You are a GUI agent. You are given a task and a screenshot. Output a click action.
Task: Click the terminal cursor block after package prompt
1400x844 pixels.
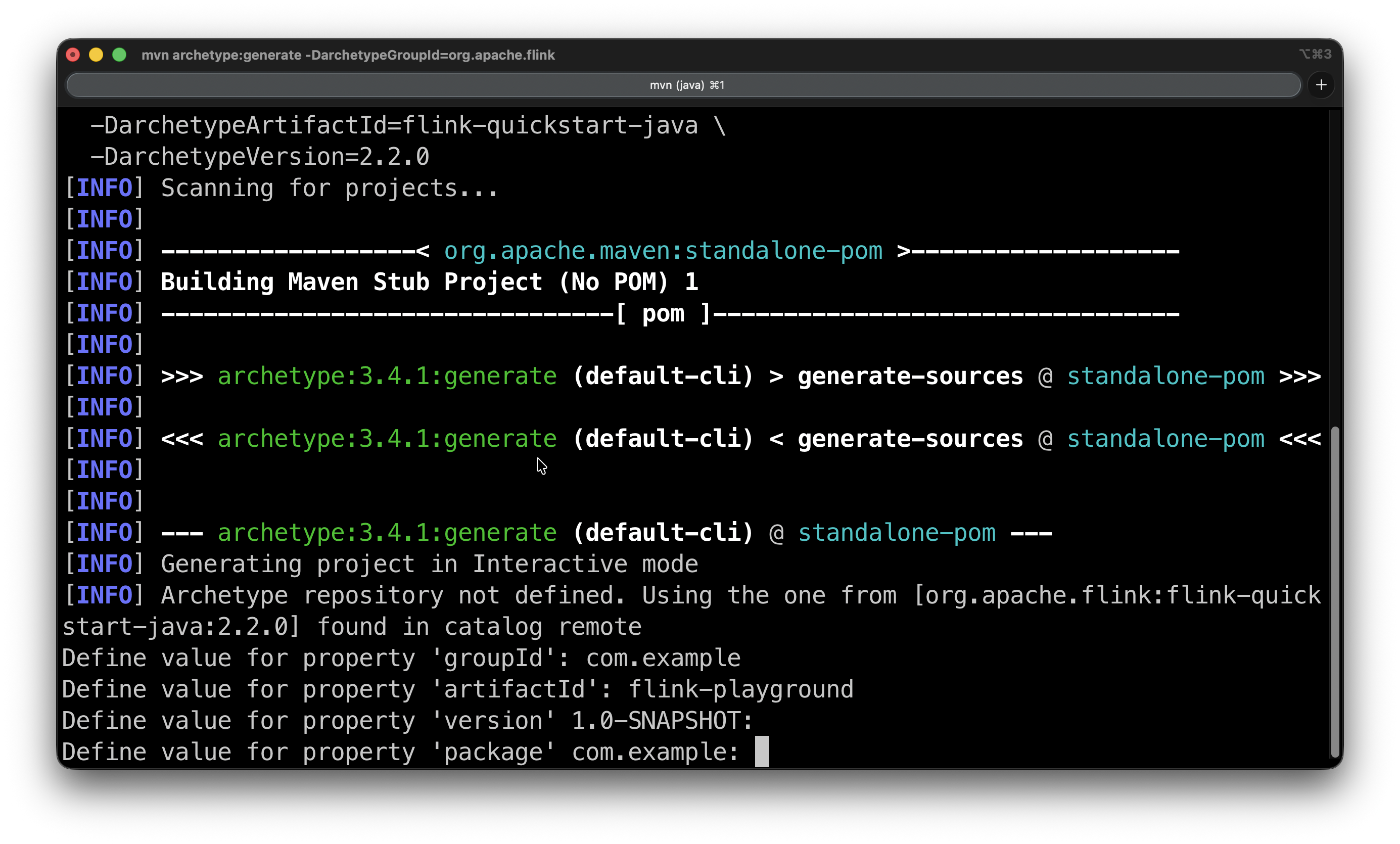(762, 752)
